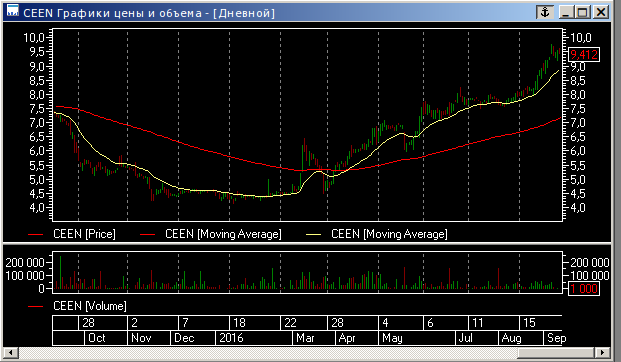
Task: Open the chart window system menu icon
Action: 13,11
